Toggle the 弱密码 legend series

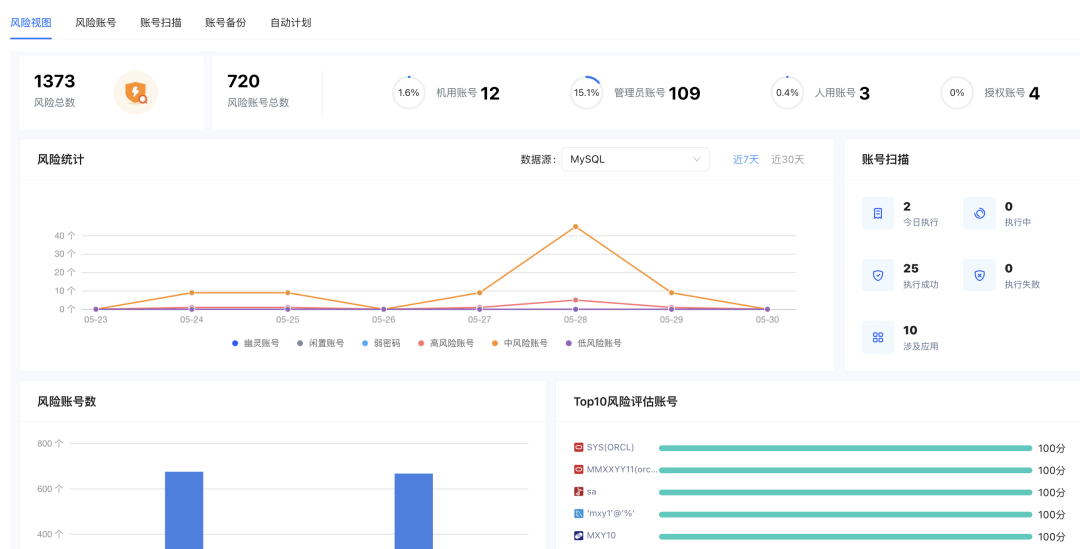tap(381, 343)
